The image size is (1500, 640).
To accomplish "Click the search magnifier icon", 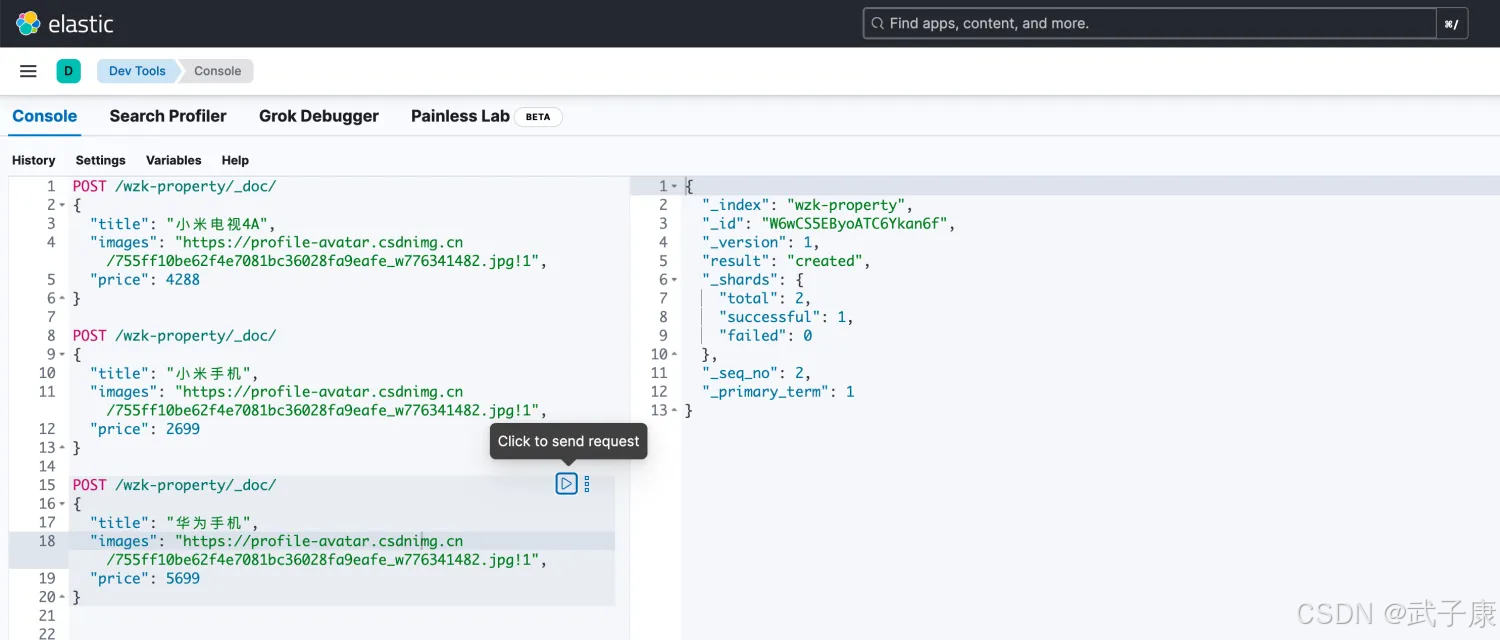I will (877, 23).
